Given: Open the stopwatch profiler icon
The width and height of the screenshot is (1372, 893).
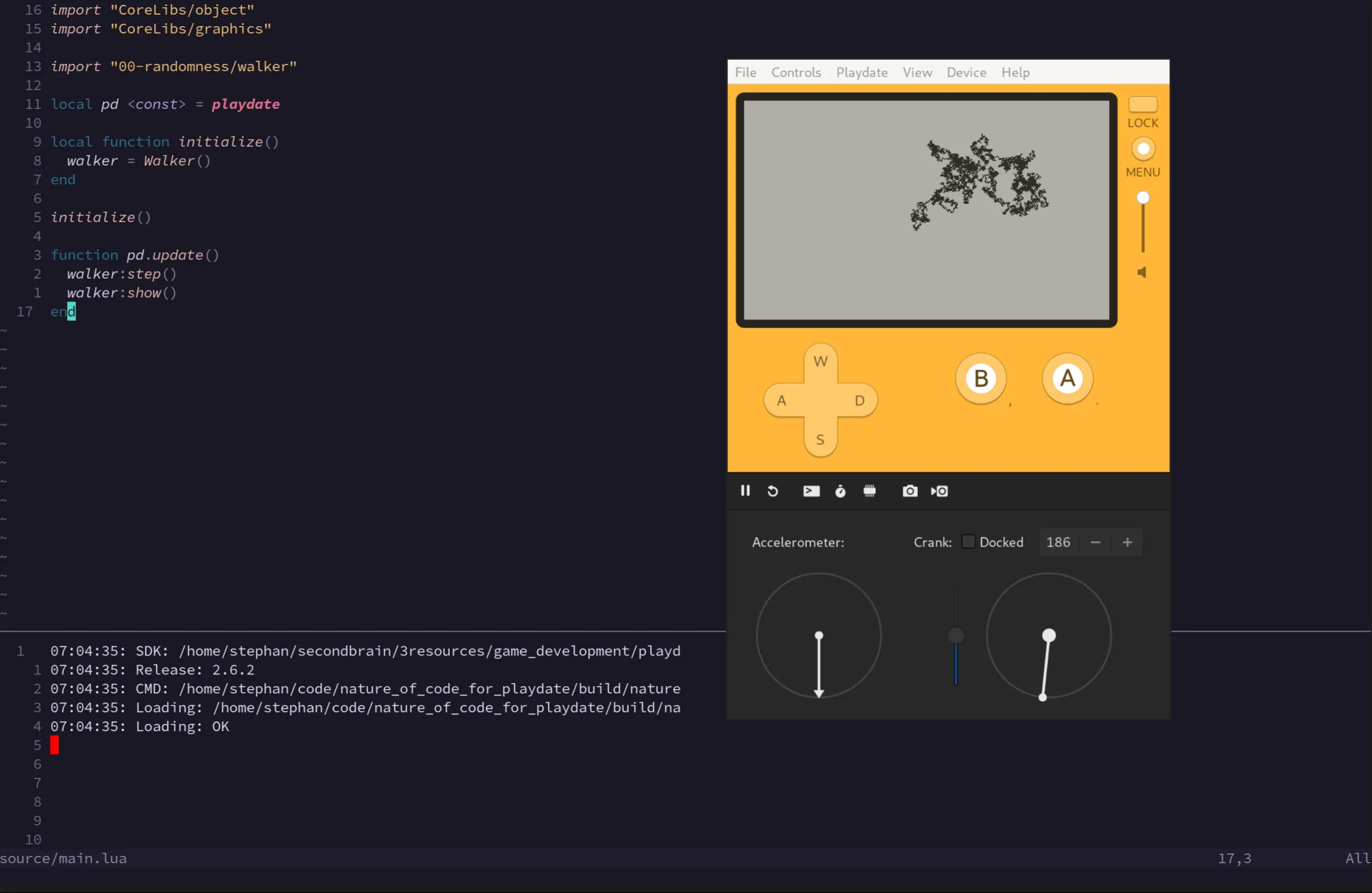Looking at the screenshot, I should point(840,491).
